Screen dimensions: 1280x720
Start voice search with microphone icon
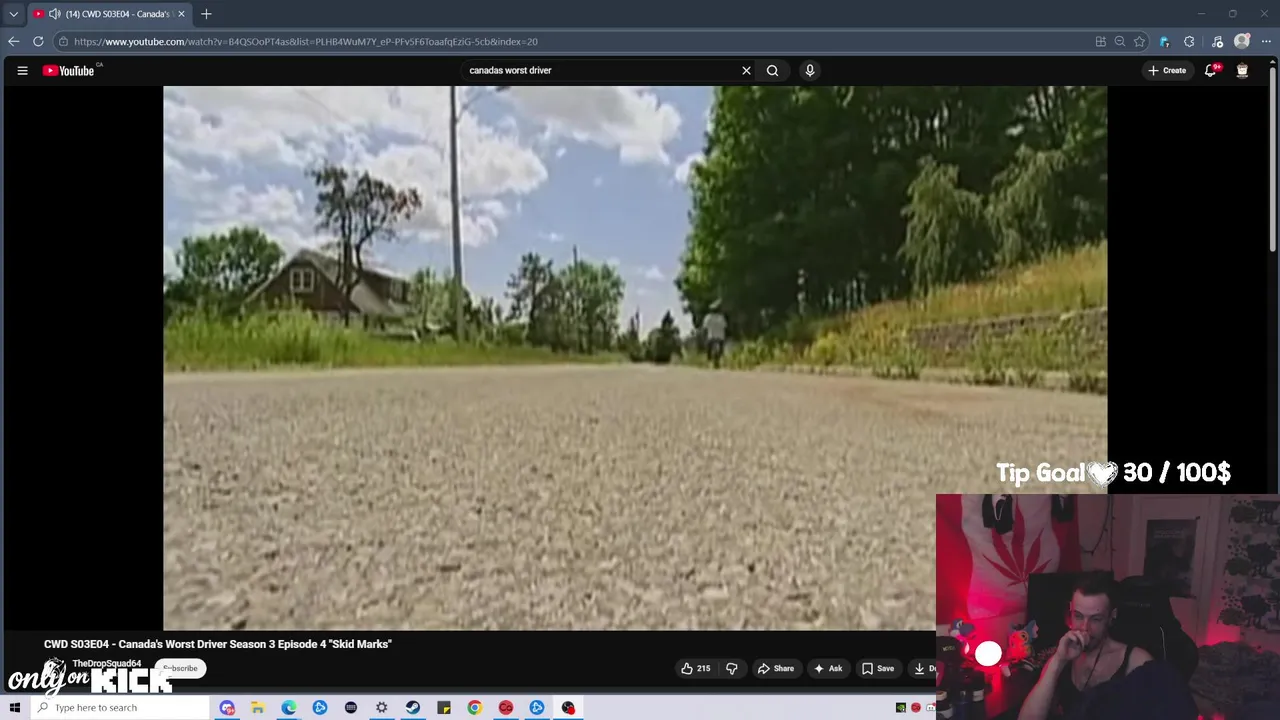tap(810, 70)
